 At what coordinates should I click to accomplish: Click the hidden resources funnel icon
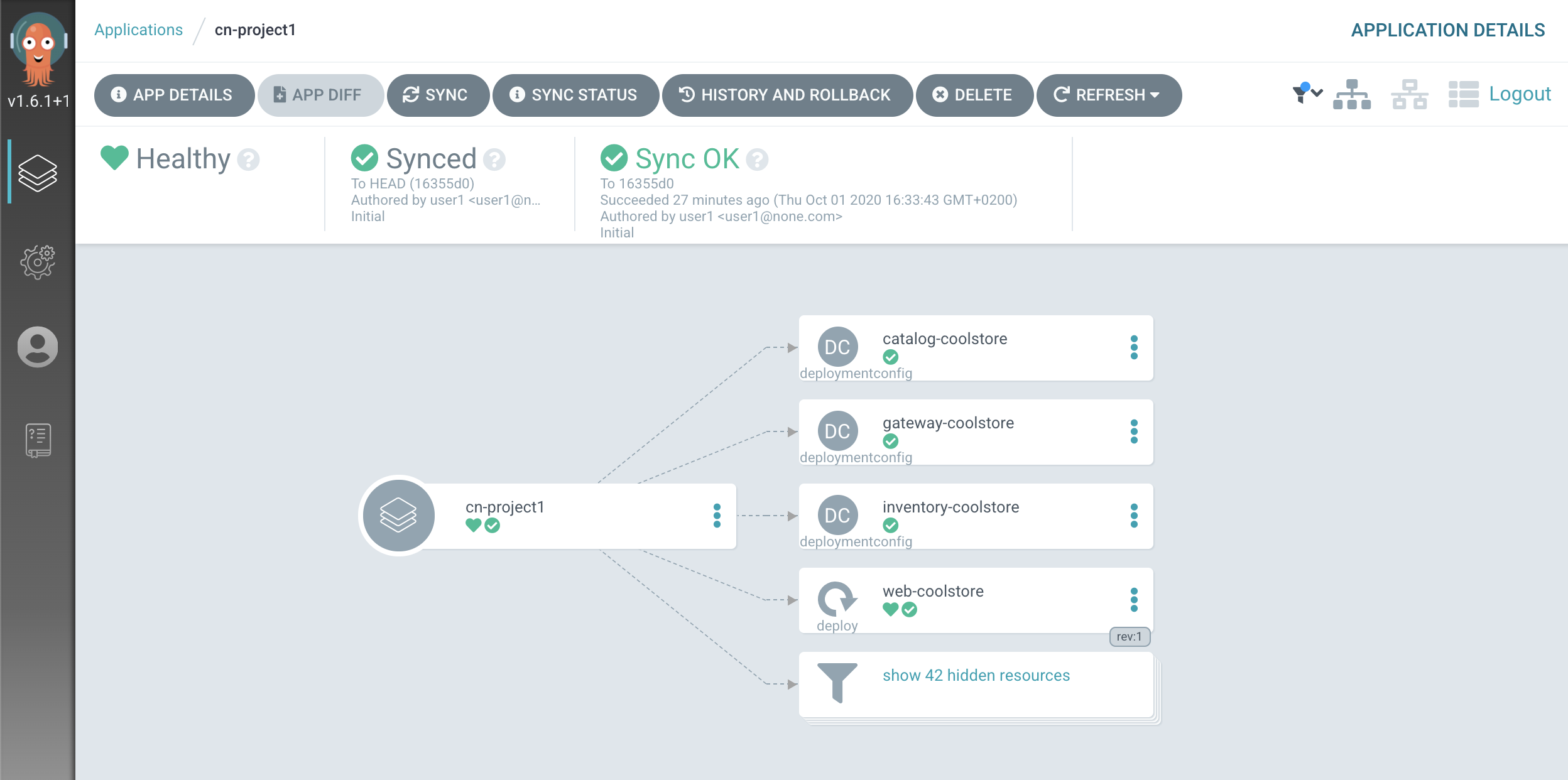(837, 682)
